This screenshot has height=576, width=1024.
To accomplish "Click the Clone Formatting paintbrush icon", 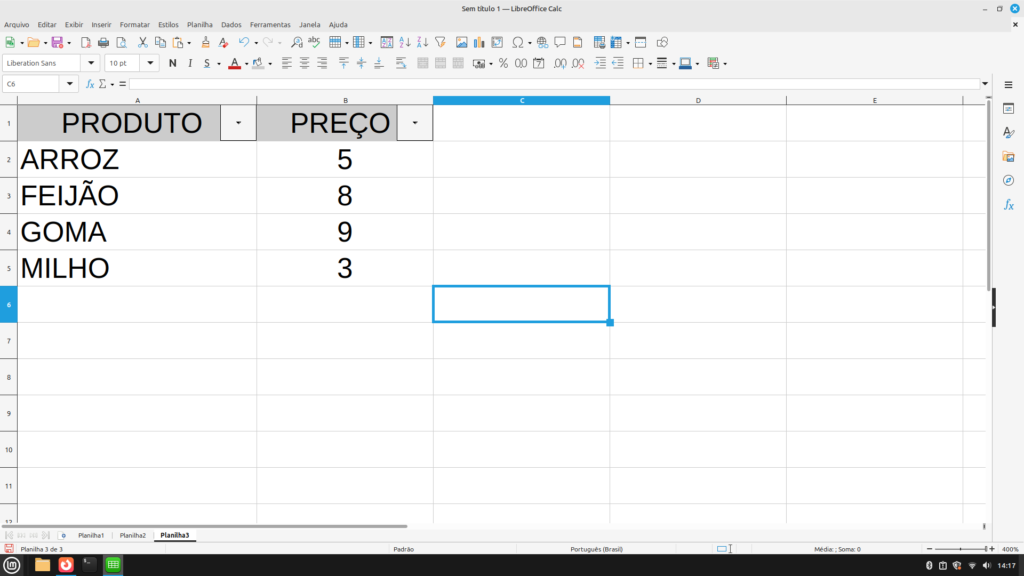I will (206, 43).
